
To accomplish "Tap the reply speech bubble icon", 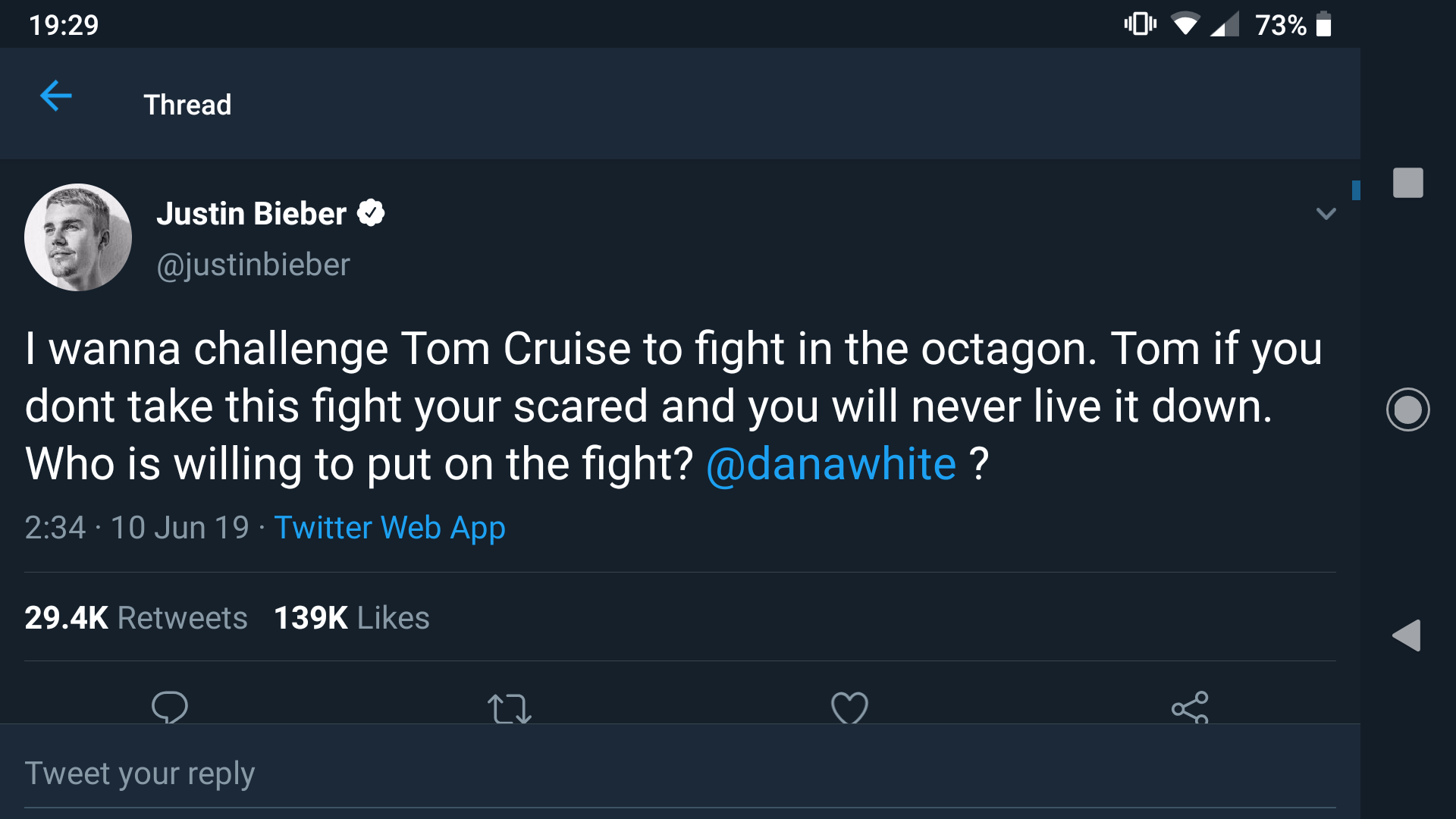I will point(169,708).
